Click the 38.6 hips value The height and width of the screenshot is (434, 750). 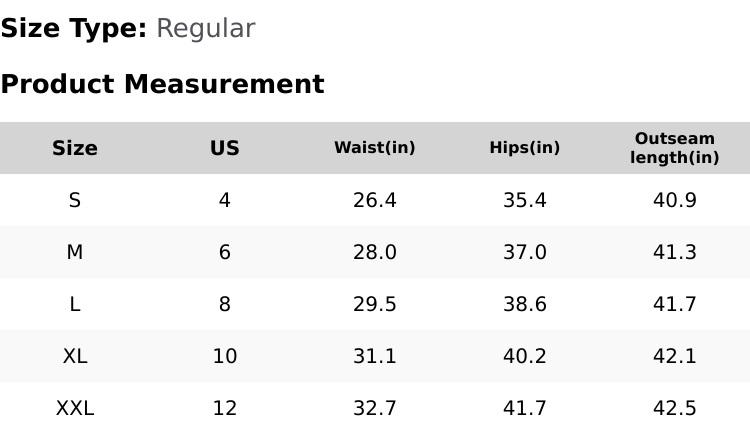525,304
